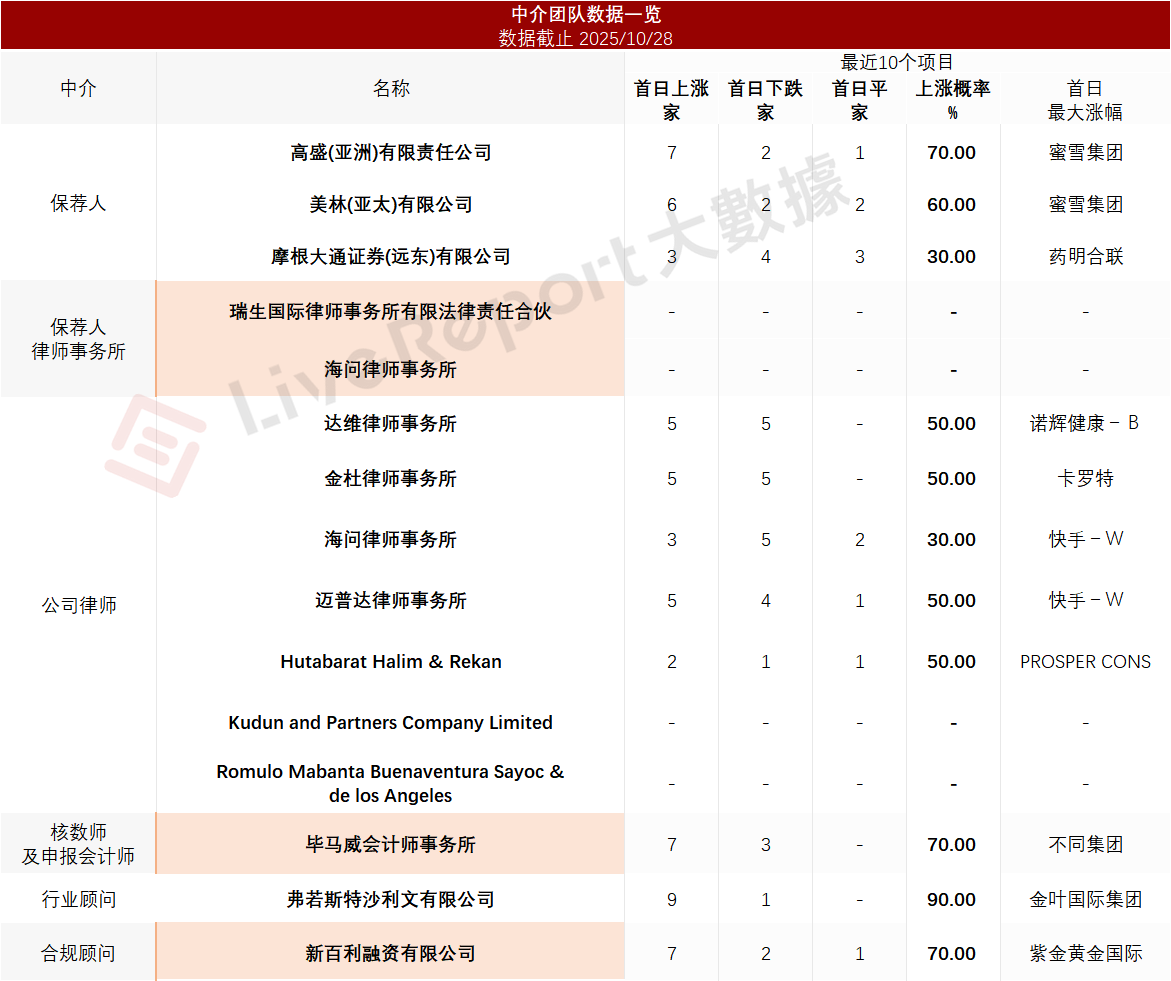Image resolution: width=1171 pixels, height=981 pixels.
Task: Click 诺辉健康－B cell
Action: (1084, 423)
